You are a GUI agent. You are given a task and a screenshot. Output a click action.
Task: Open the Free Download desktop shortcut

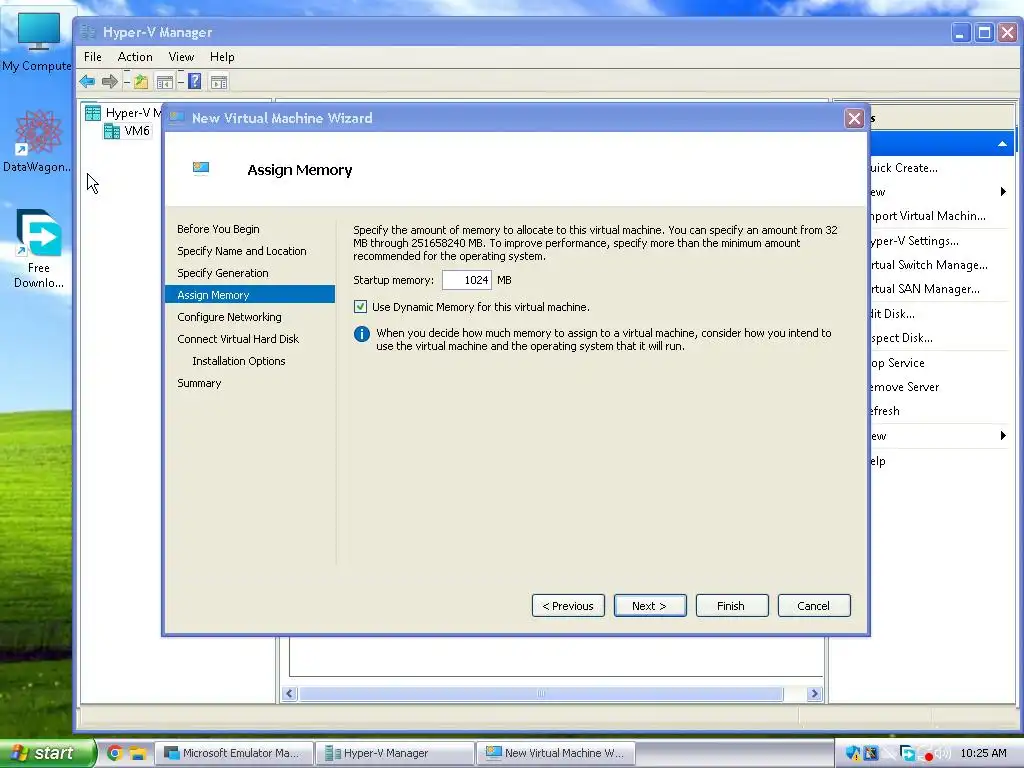(x=39, y=249)
